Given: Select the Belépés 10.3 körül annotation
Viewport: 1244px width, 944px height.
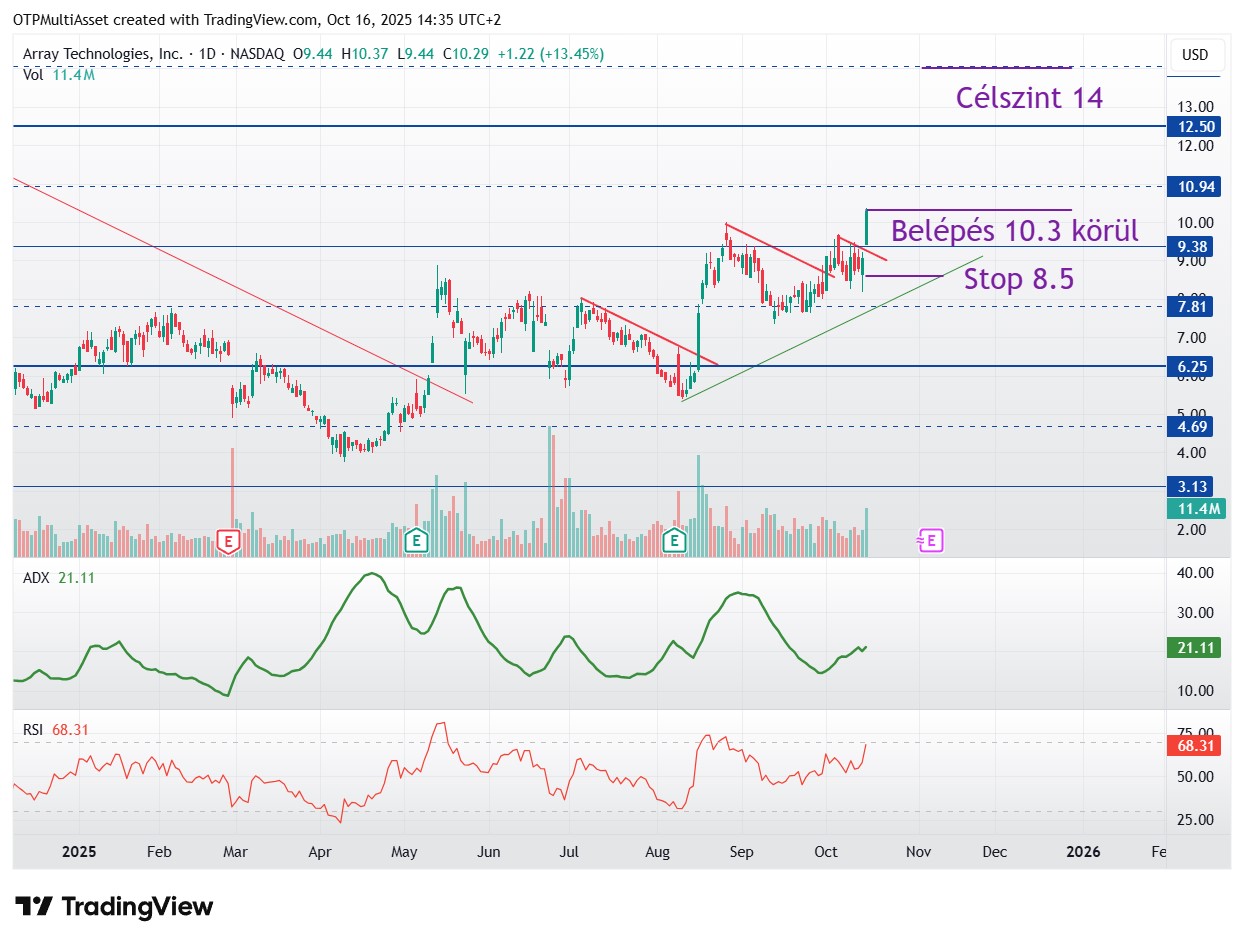Looking at the screenshot, I should pyautogui.click(x=1015, y=231).
